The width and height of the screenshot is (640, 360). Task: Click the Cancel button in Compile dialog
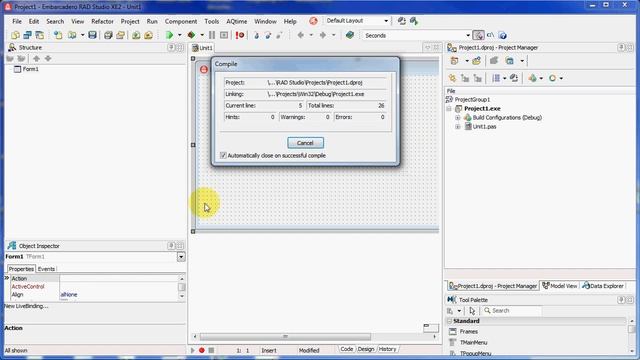click(x=305, y=143)
